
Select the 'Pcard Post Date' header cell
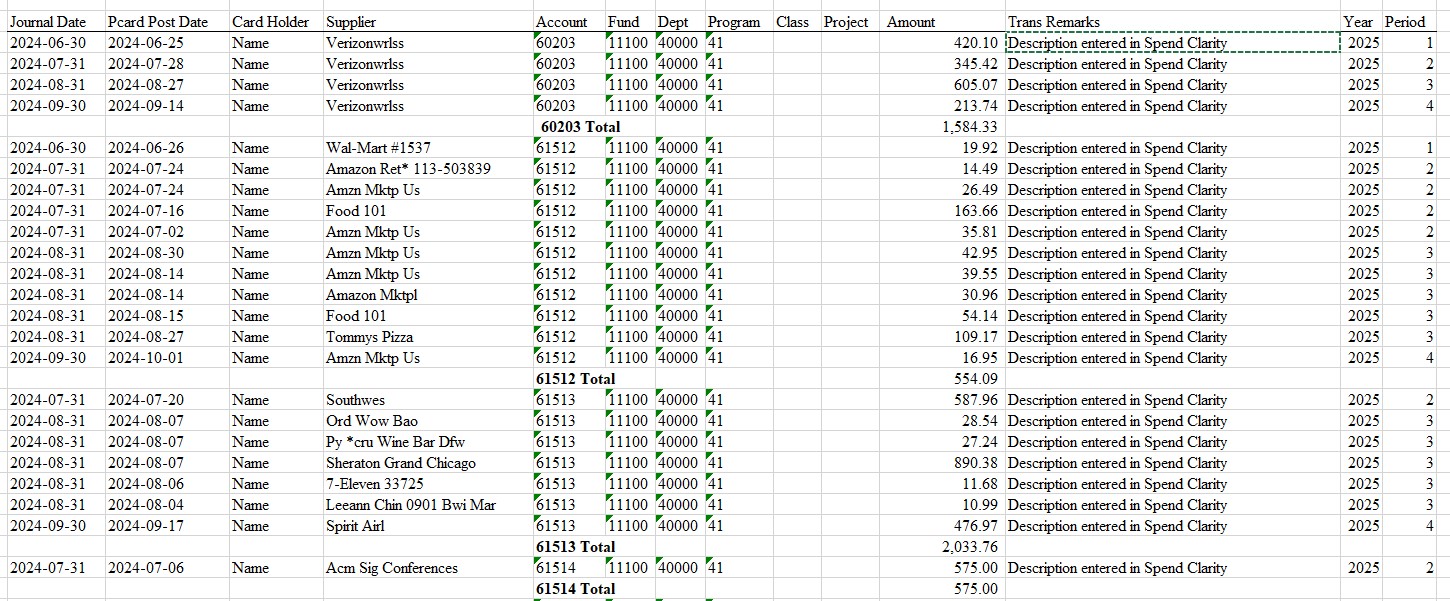tap(167, 21)
